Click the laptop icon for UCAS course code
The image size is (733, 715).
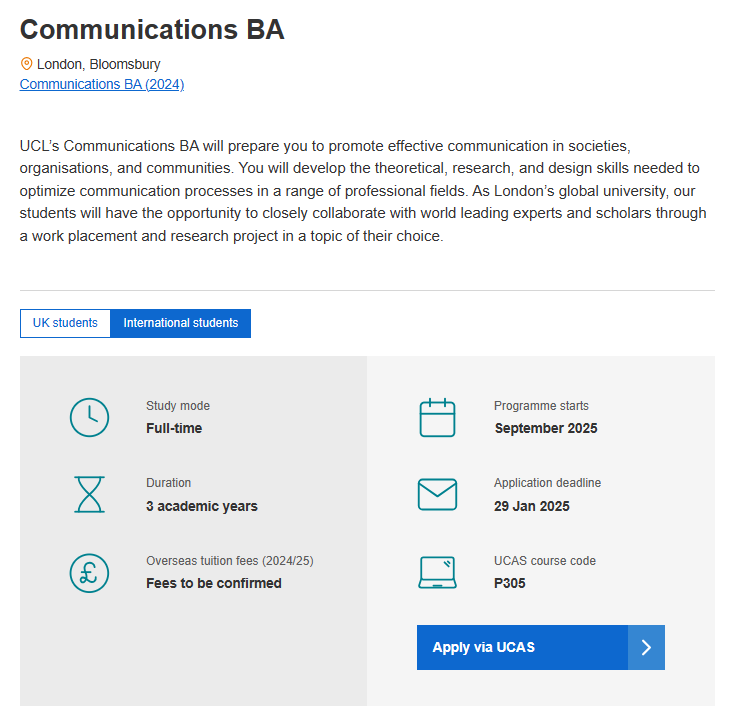tap(437, 572)
